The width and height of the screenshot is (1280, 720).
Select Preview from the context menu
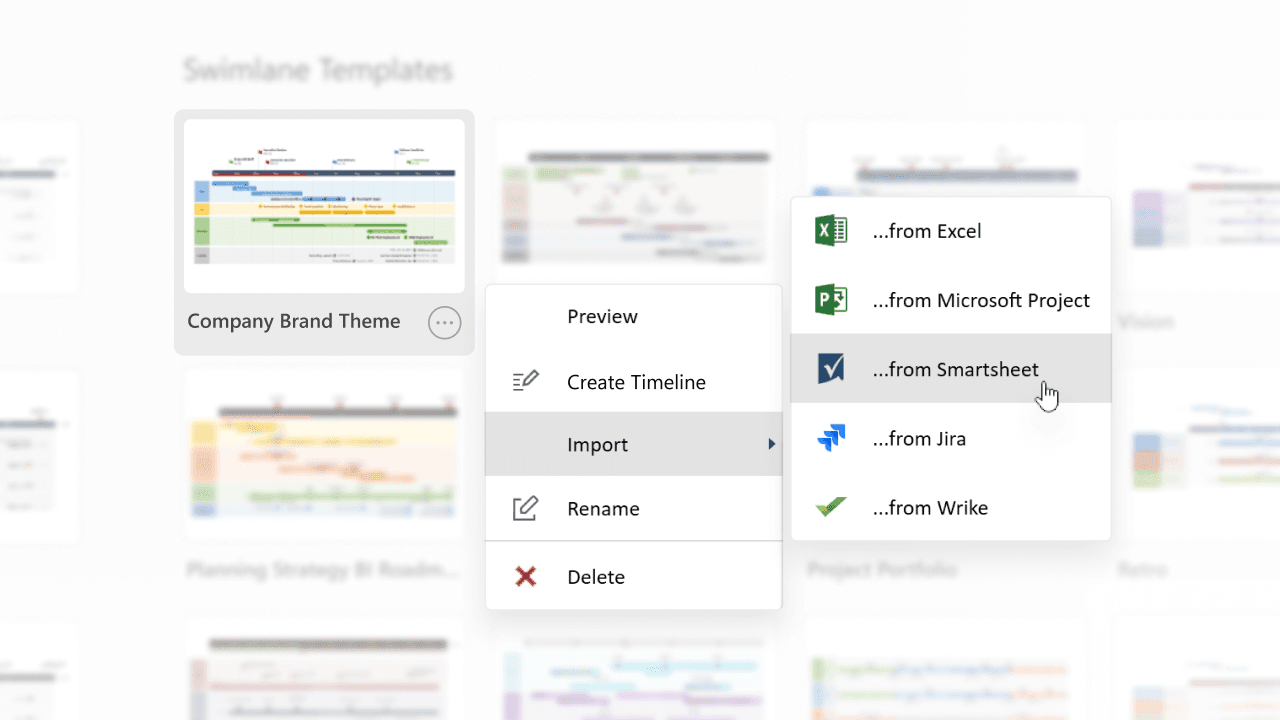[x=633, y=316]
